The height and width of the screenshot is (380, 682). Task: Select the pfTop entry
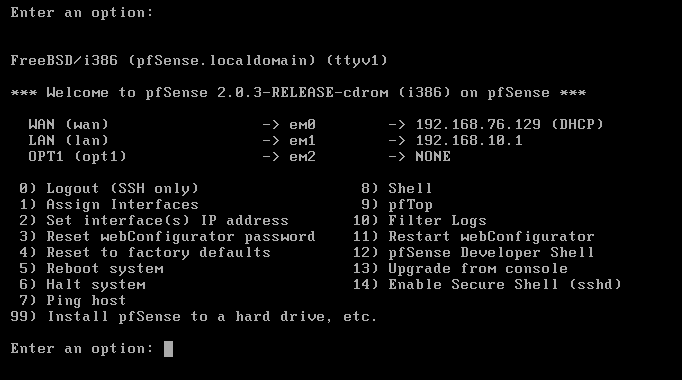396,205
